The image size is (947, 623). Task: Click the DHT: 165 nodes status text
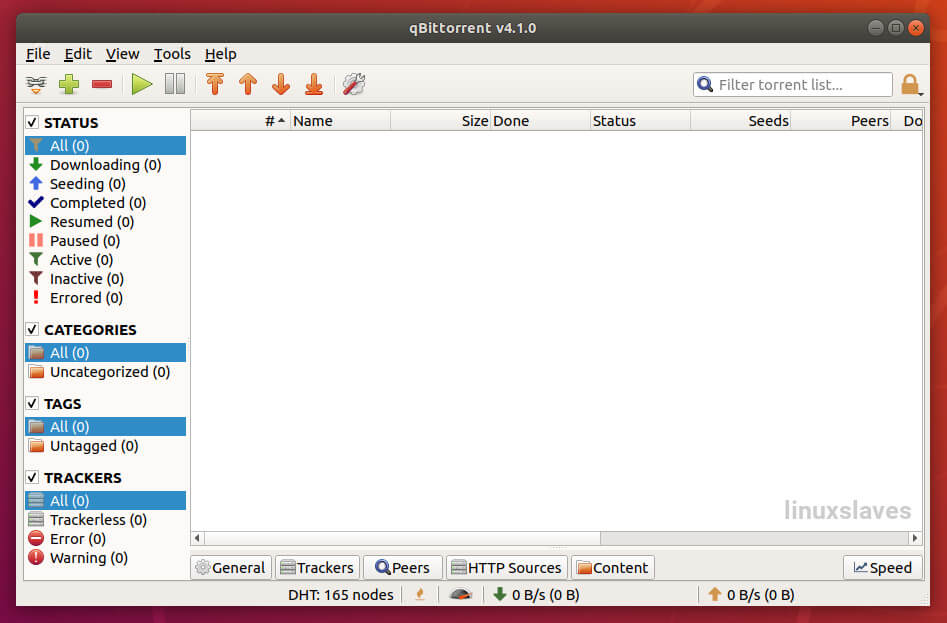pos(341,595)
